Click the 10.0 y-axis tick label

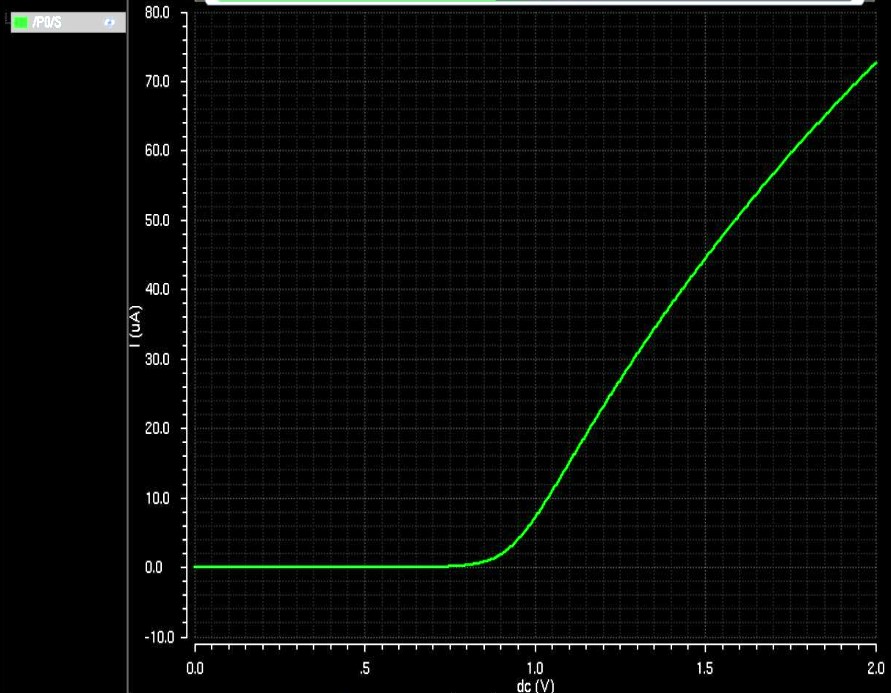click(157, 498)
